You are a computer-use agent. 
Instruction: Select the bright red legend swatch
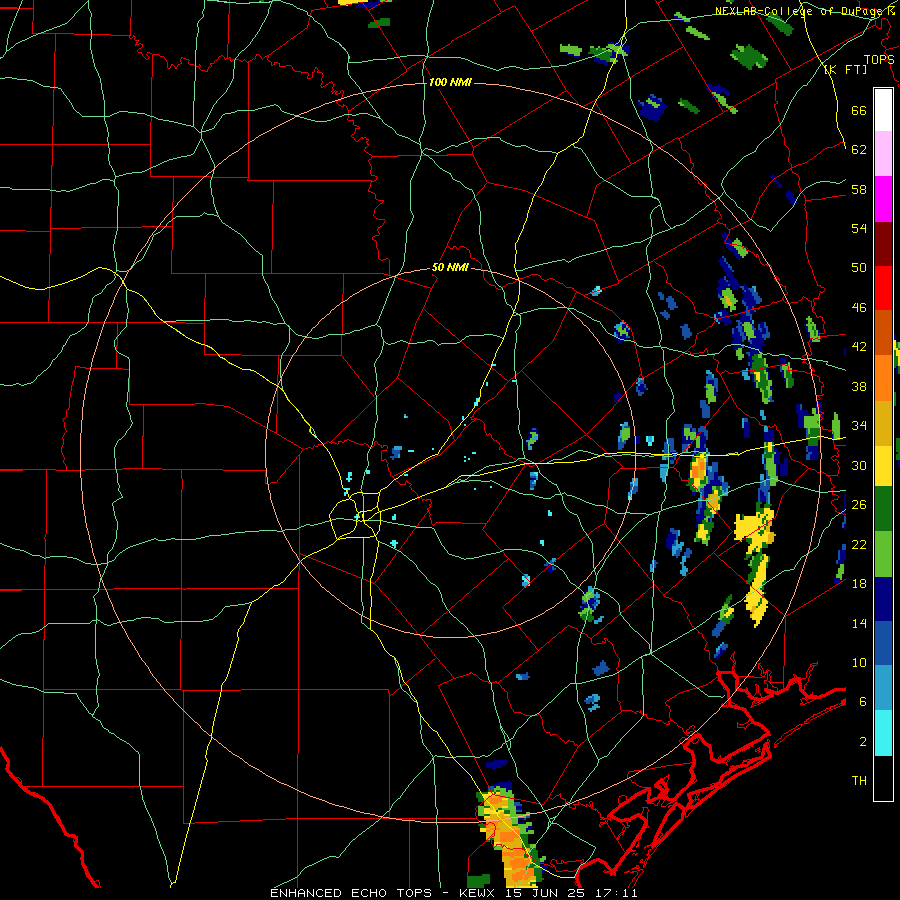pos(883,289)
